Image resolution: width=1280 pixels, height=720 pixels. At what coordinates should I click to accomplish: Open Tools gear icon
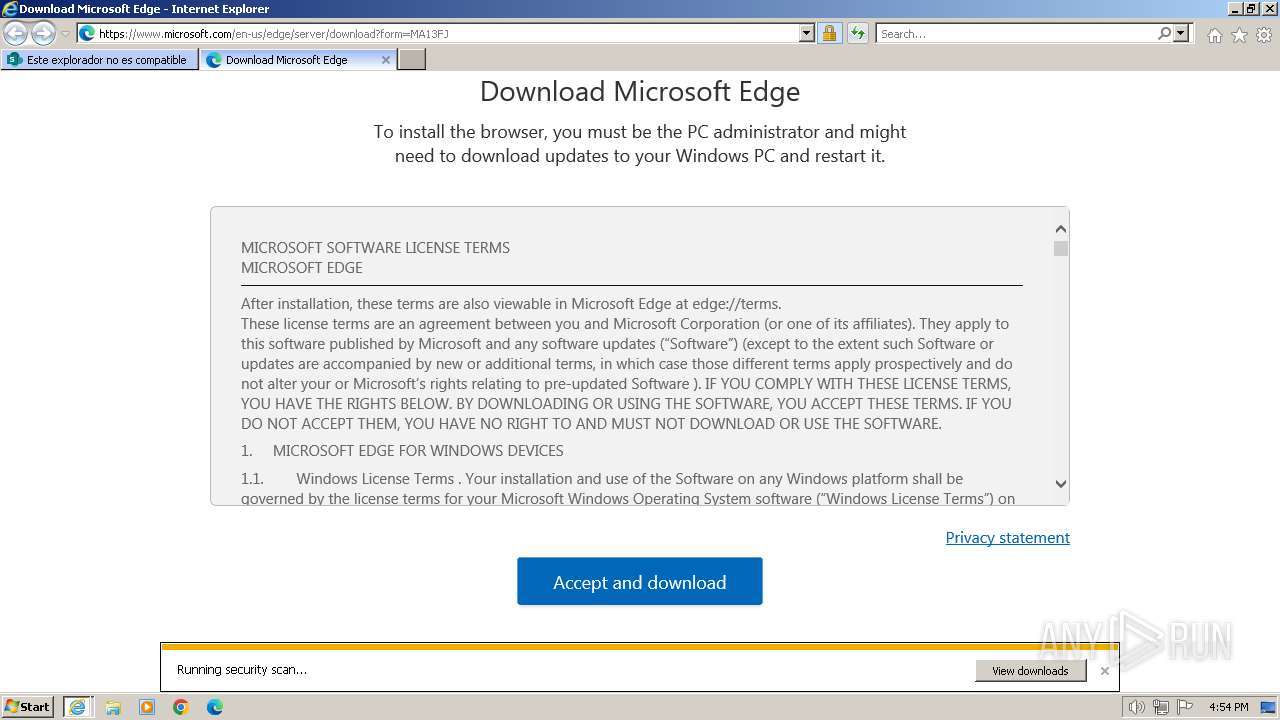[x=1264, y=35]
